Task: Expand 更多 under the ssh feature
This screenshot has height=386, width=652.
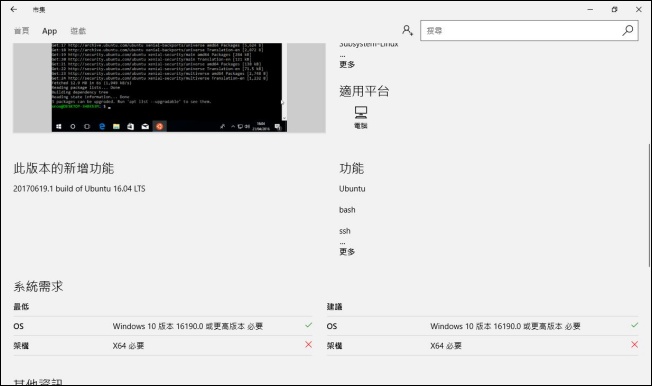Action: coord(347,252)
